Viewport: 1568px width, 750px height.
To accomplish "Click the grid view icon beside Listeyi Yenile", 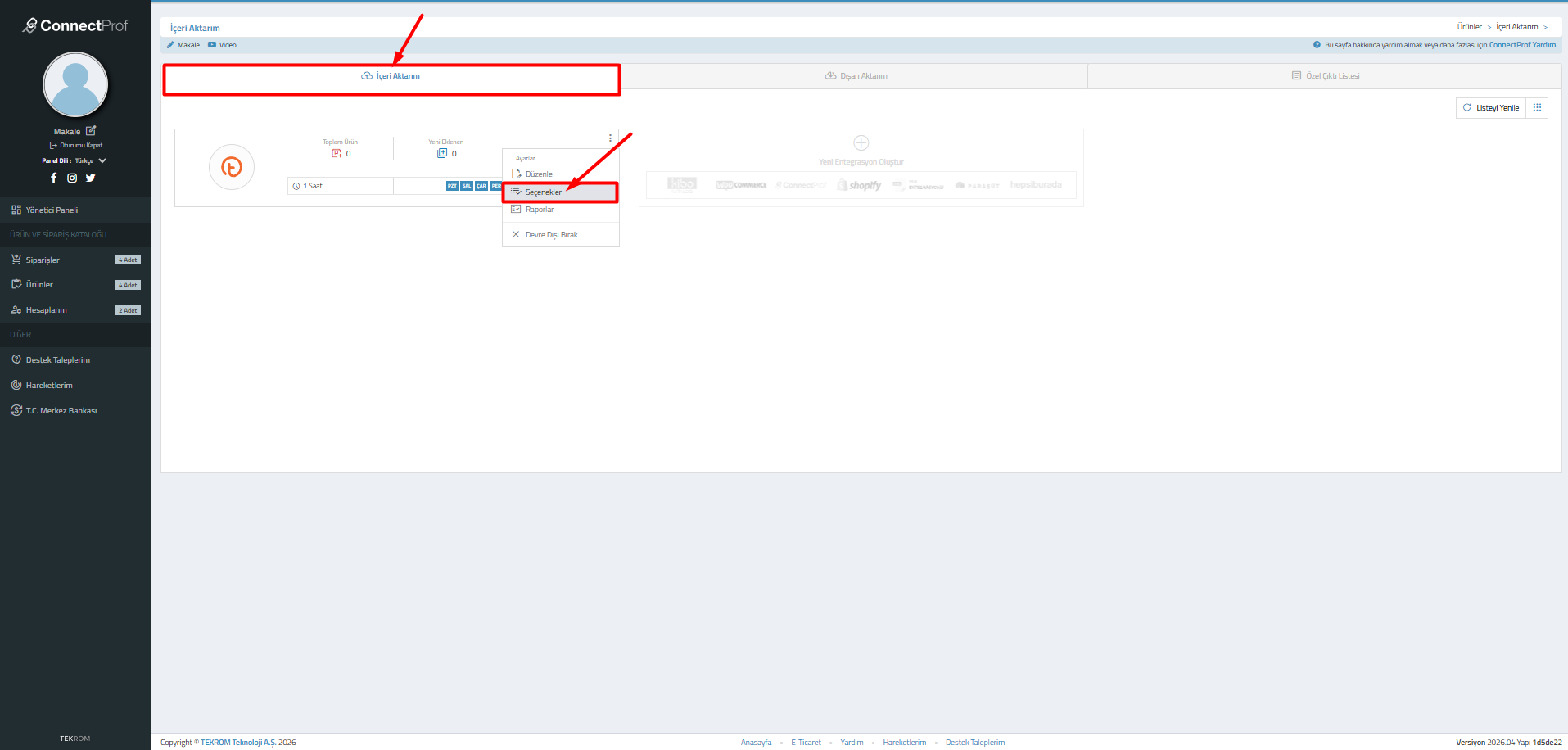I will coord(1537,108).
